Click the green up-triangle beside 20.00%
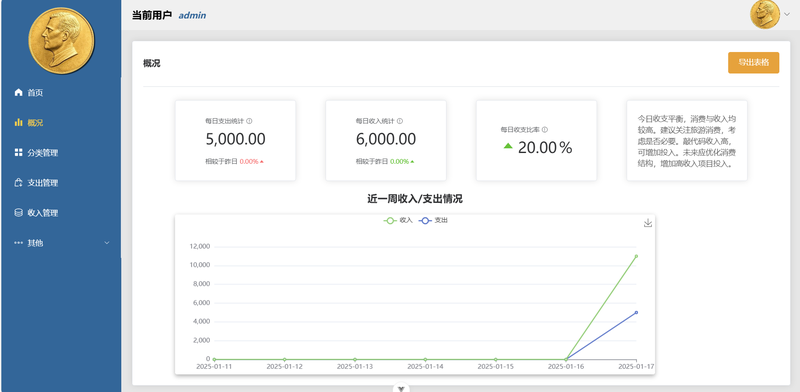800x392 pixels. pyautogui.click(x=508, y=146)
